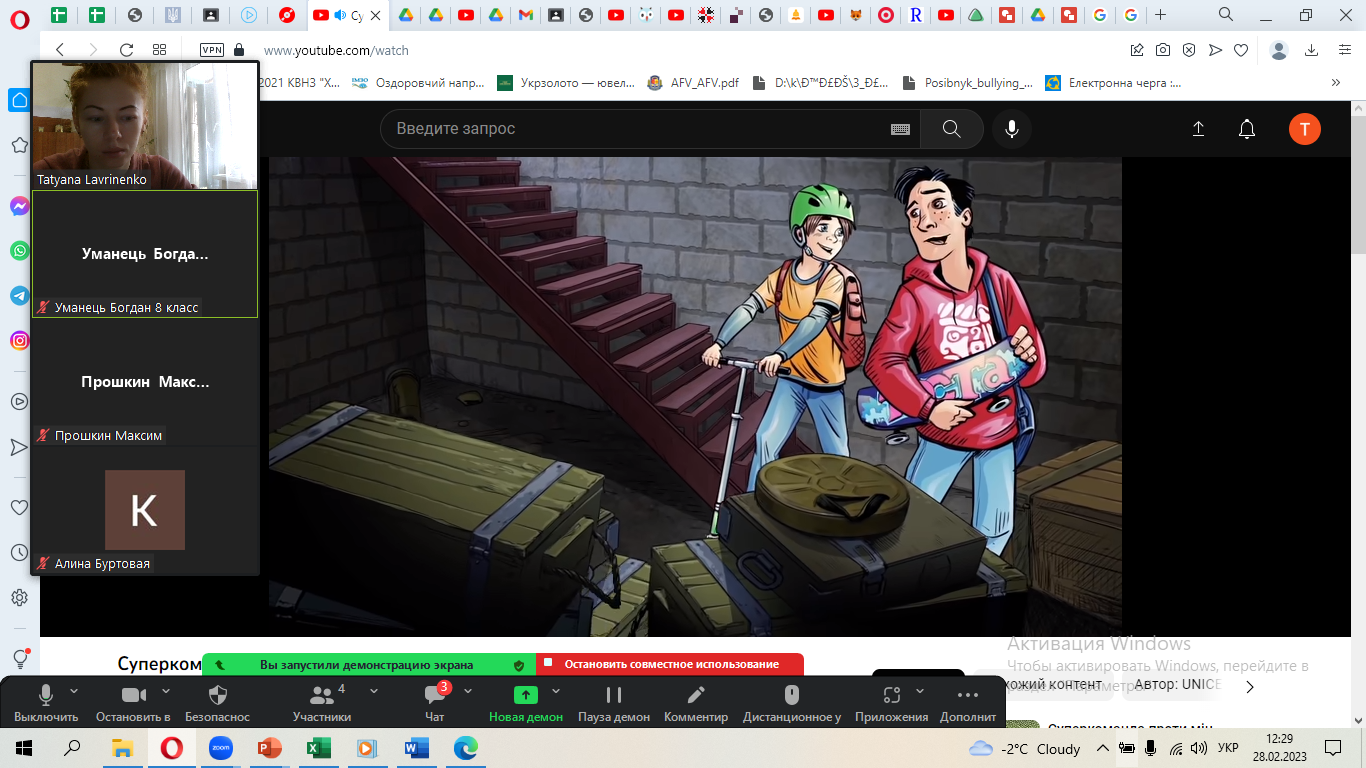The image size is (1366, 768).
Task: Show hidden system tray icons
Action: 1102,748
